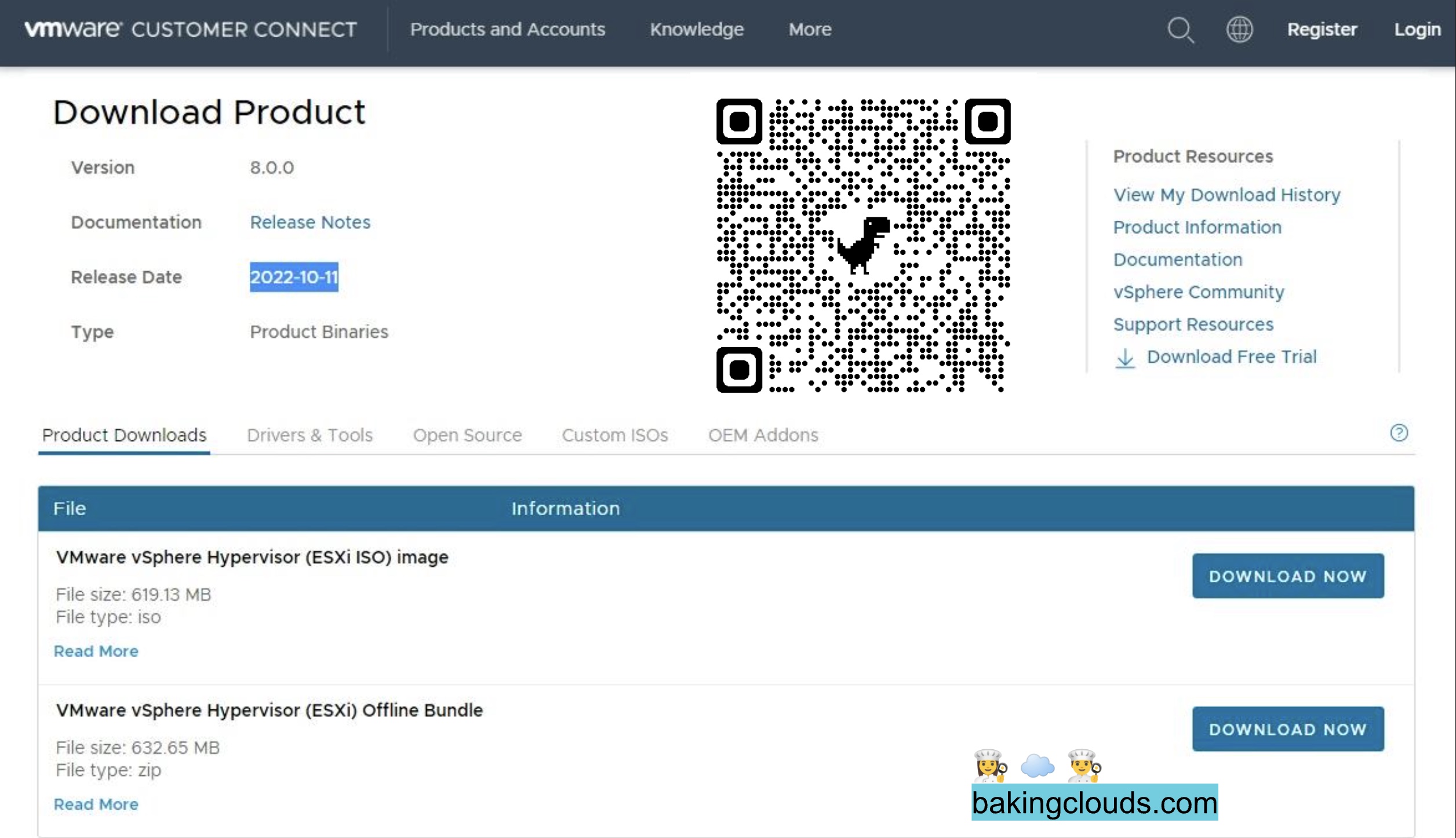Click the Register link

[x=1322, y=29]
